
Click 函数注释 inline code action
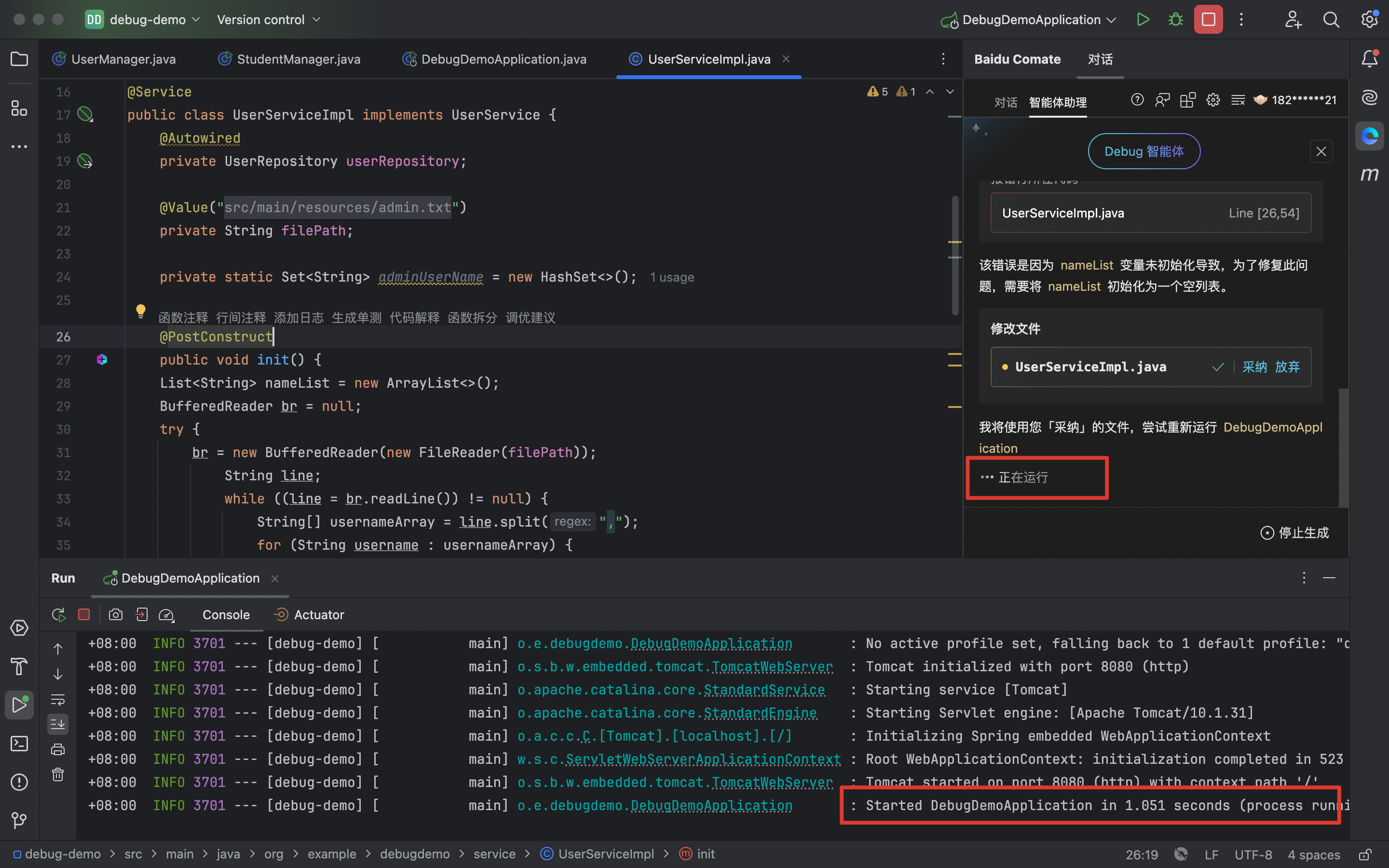click(x=183, y=317)
